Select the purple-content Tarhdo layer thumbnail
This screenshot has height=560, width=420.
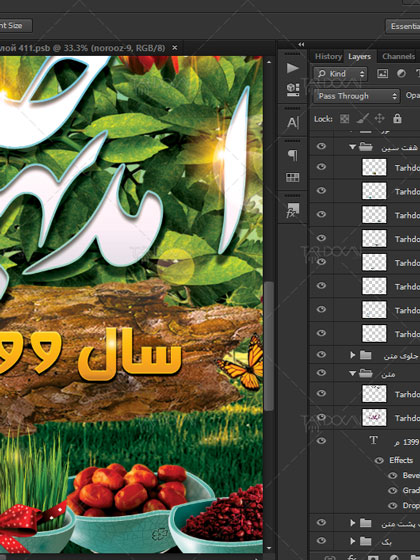click(374, 418)
